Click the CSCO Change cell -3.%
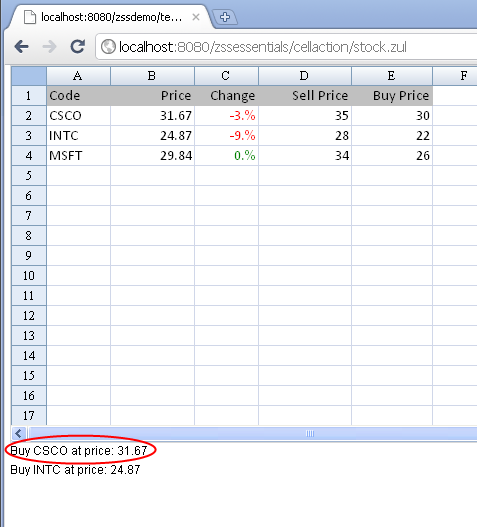Screen dimensions: 477x527 click(x=226, y=116)
